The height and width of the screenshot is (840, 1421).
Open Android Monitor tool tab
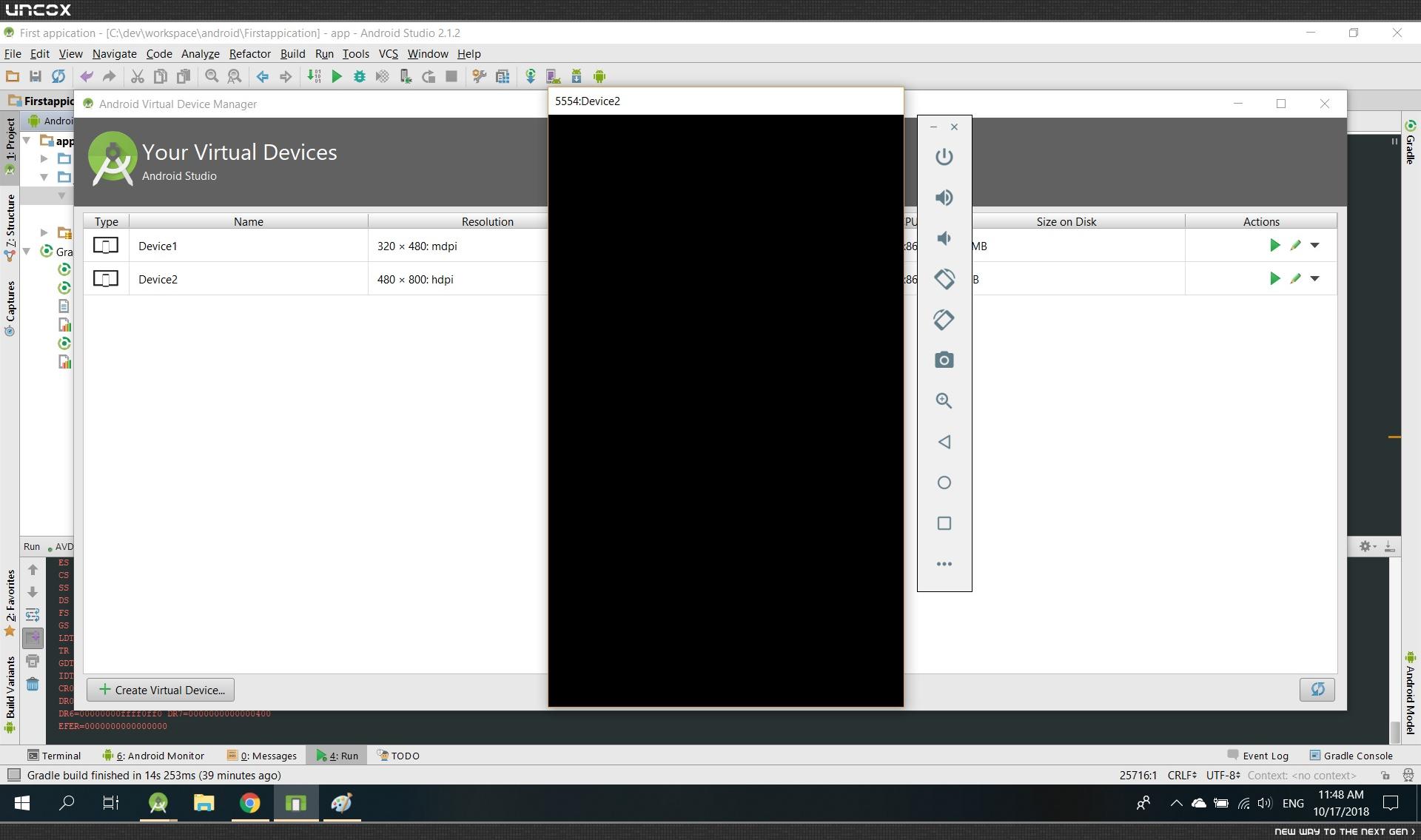tap(153, 756)
